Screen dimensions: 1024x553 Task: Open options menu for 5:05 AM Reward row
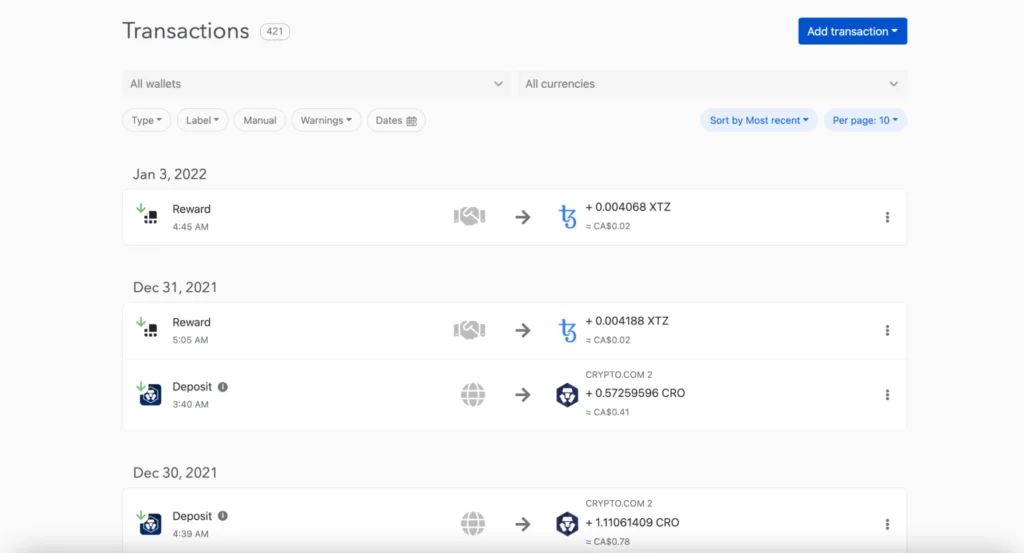pos(887,330)
